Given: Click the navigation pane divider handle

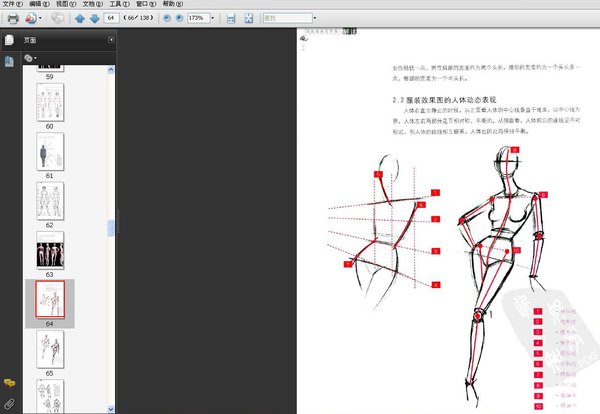Looking at the screenshot, I should (117, 221).
